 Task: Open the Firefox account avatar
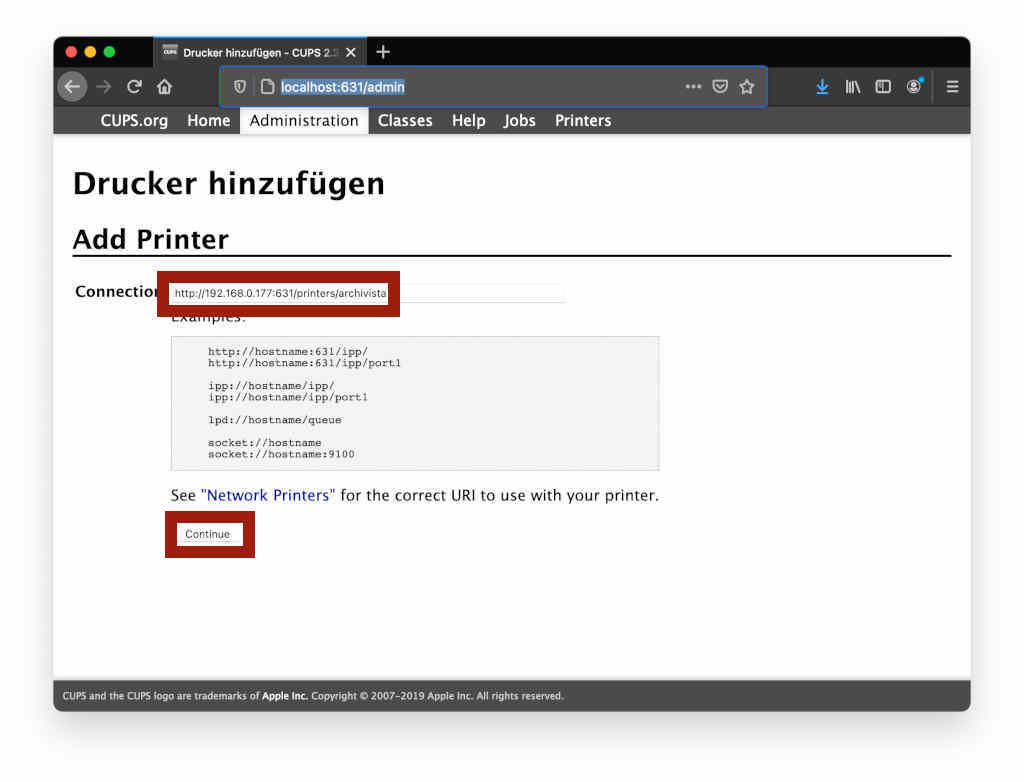(x=914, y=86)
